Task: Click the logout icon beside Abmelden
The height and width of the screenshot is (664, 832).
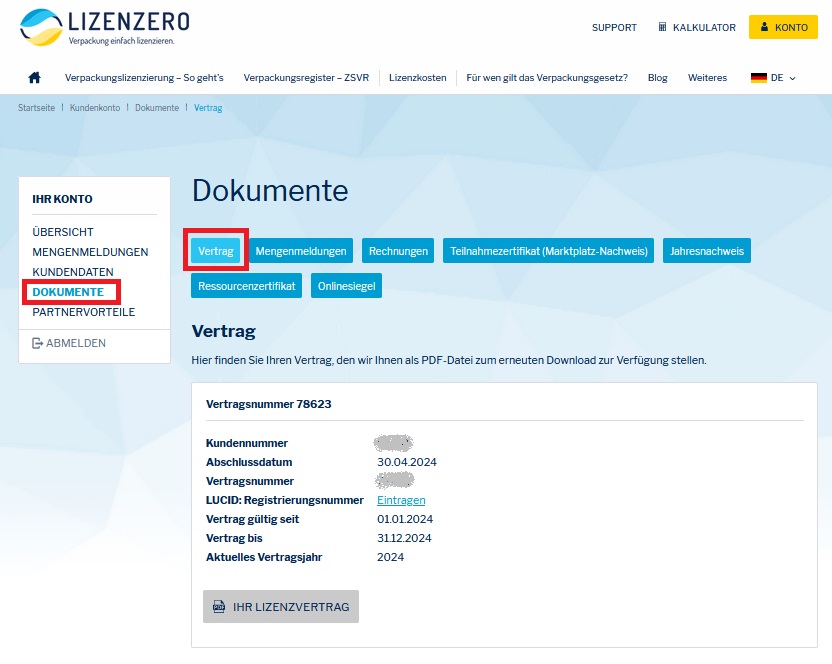Action: click(x=37, y=343)
